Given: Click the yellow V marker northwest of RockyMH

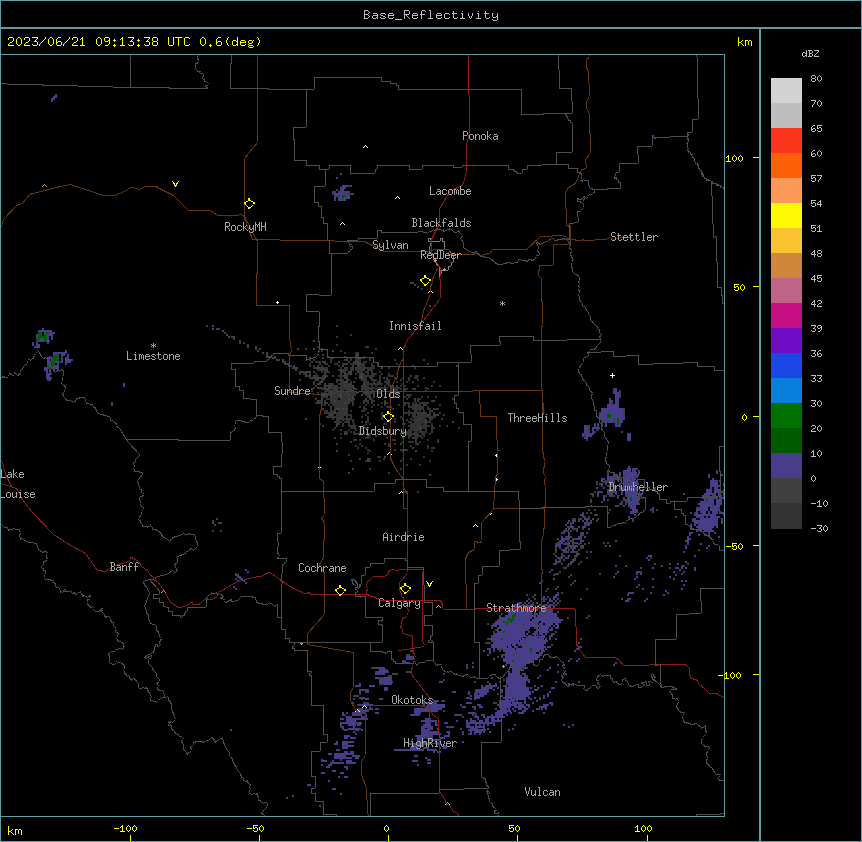Looking at the screenshot, I should tap(175, 184).
